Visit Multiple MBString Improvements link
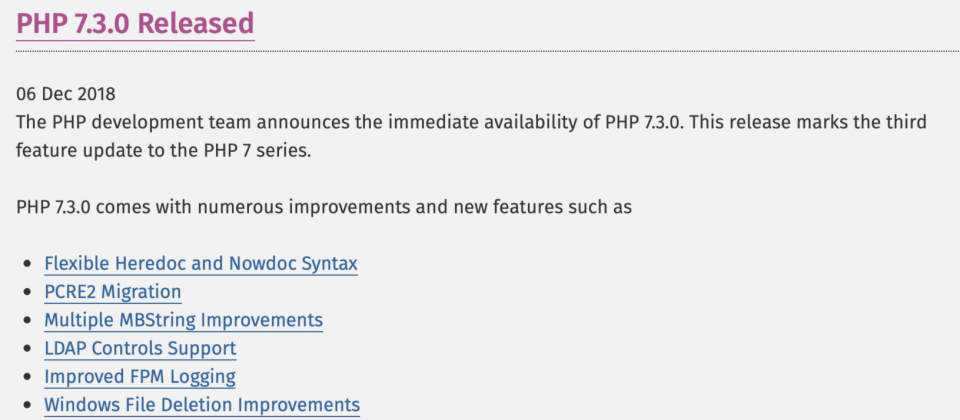960x420 pixels. pos(184,320)
